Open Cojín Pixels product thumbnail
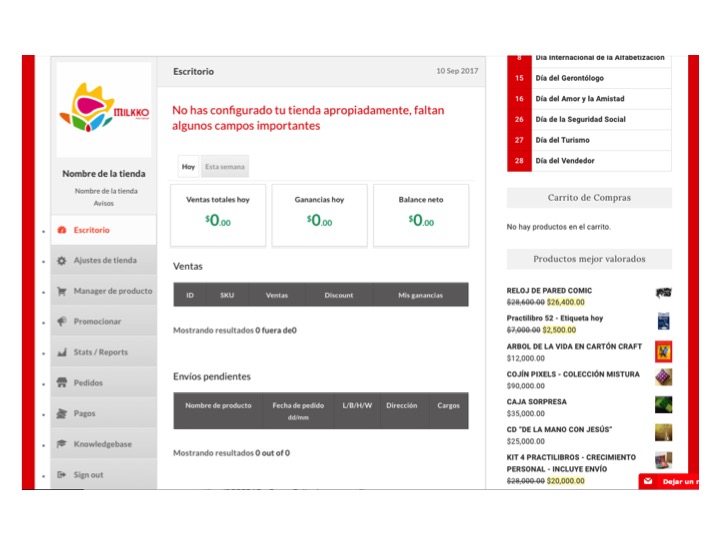 coord(664,377)
